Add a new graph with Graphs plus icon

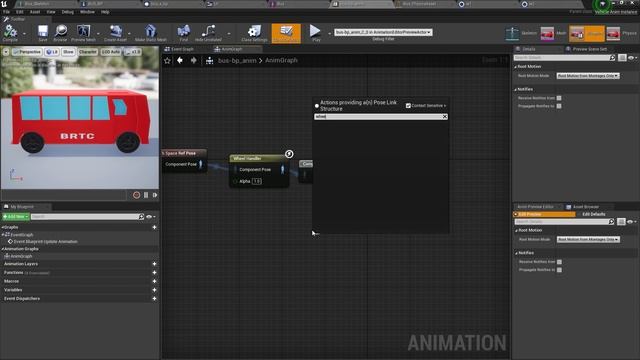(x=154, y=227)
